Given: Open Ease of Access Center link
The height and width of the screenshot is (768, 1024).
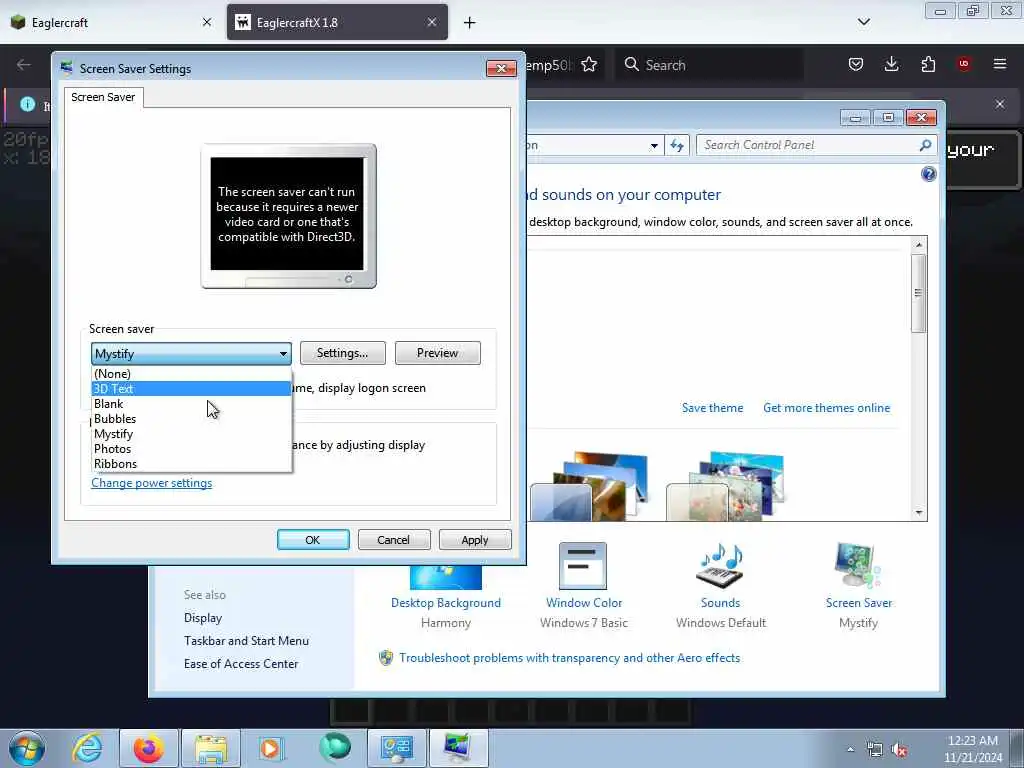Looking at the screenshot, I should point(241,664).
